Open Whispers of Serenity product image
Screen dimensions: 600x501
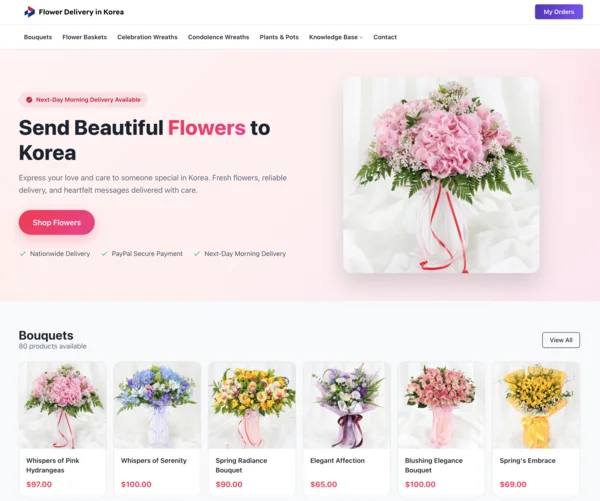(x=157, y=405)
